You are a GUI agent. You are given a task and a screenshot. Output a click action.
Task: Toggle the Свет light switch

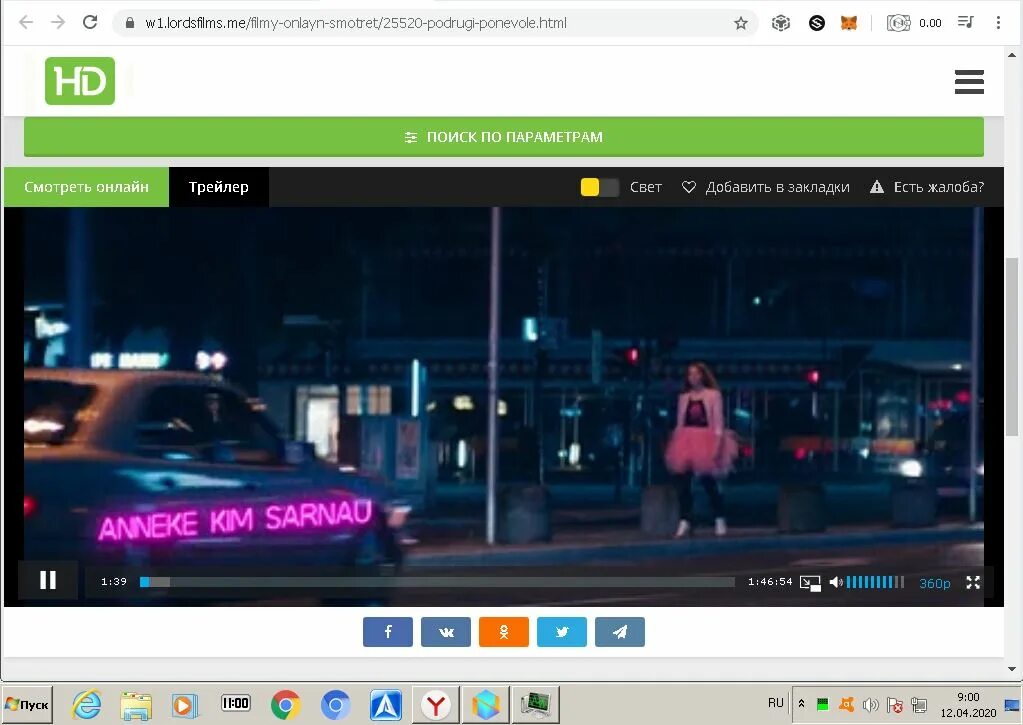pyautogui.click(x=600, y=187)
